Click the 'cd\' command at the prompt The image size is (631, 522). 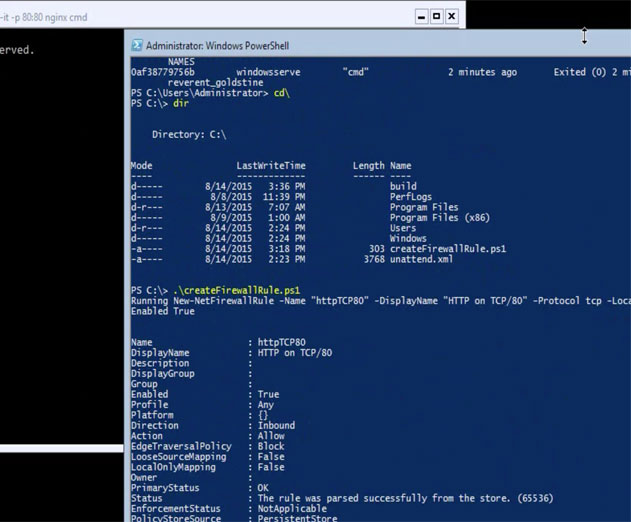[281, 93]
